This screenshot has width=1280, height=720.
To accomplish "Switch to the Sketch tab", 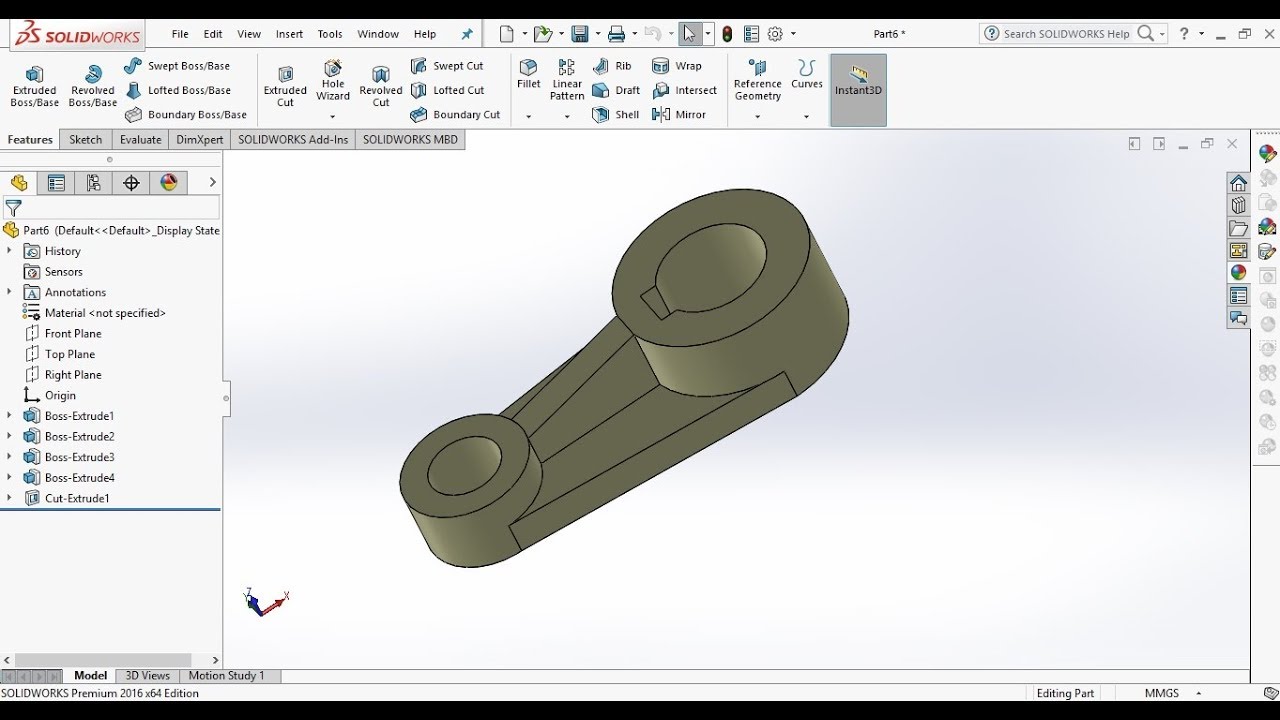I will click(x=85, y=140).
